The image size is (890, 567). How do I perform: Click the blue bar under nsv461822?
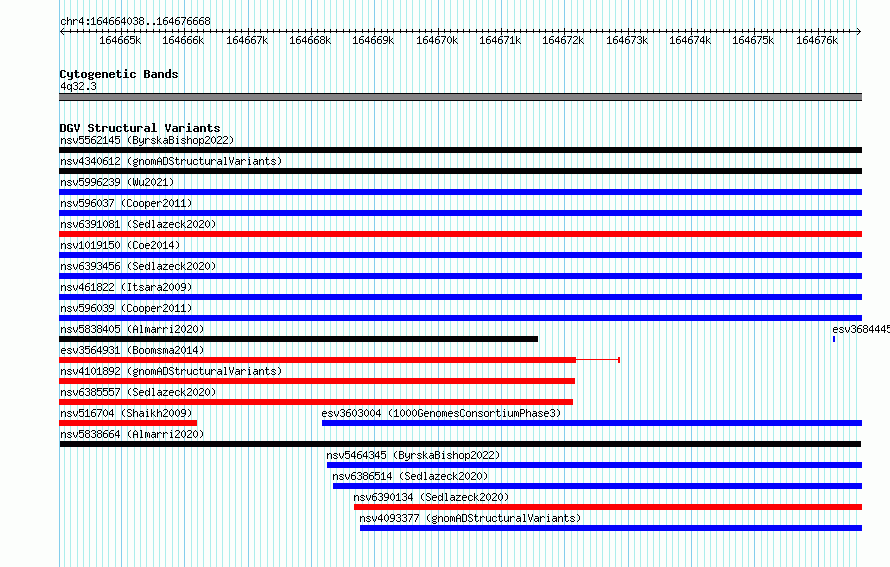460,297
